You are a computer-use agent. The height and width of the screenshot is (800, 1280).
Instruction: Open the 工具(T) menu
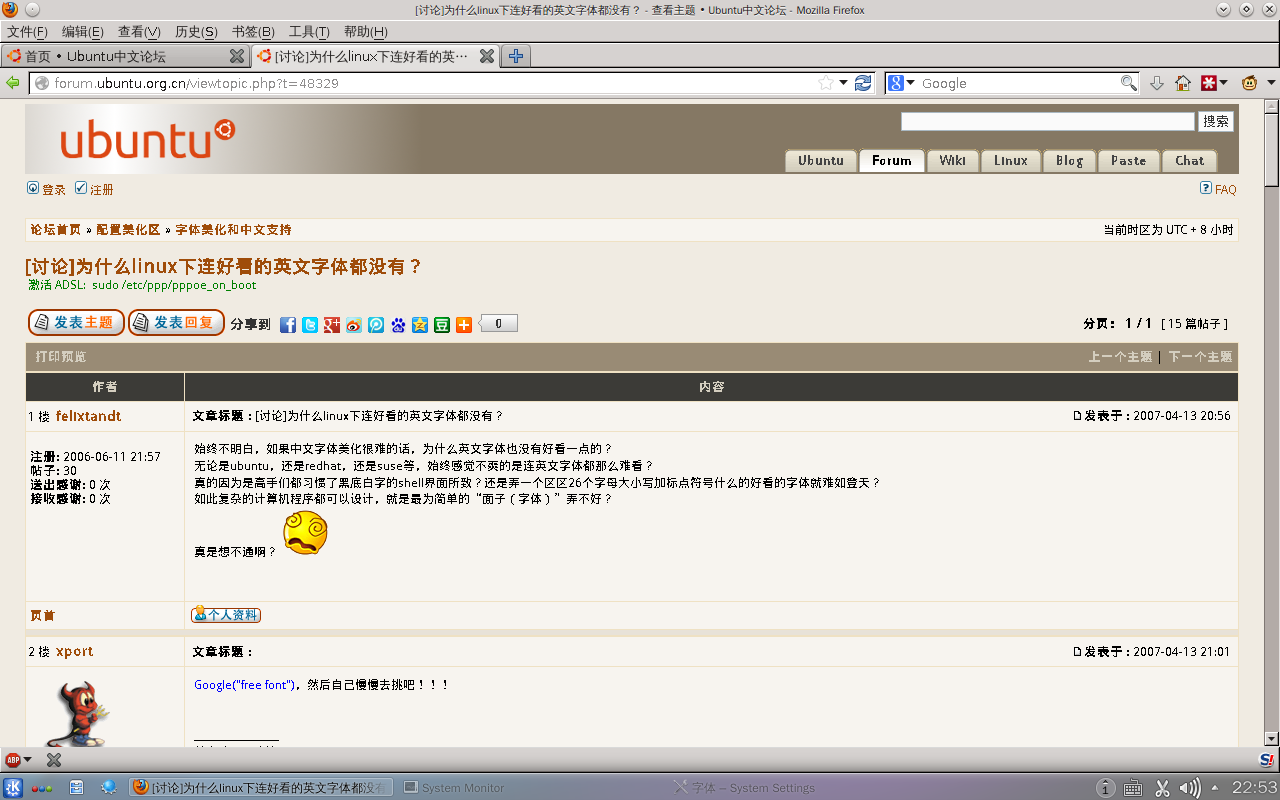(x=309, y=32)
